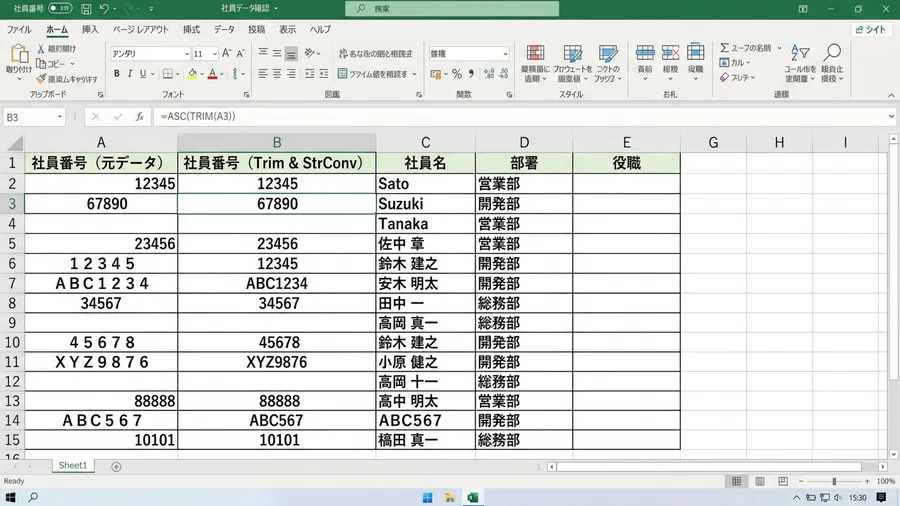Add a new sheet with plus icon
Viewport: 900px width, 506px height.
point(116,466)
